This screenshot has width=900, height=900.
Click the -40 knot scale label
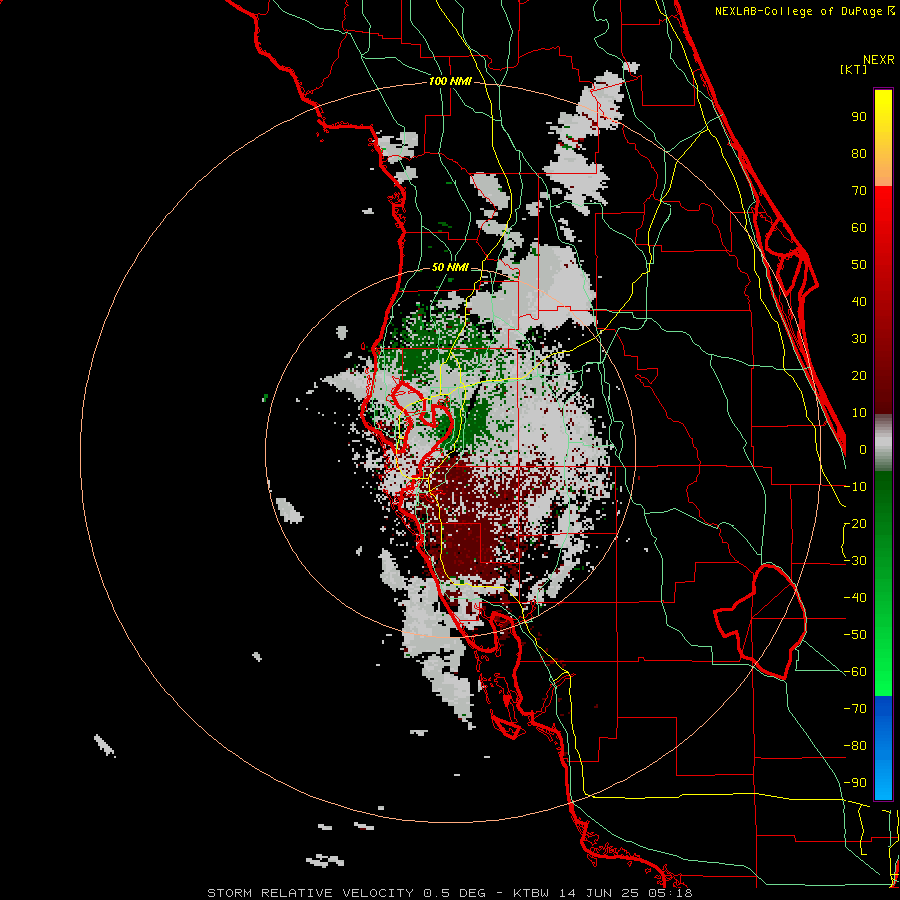[856, 598]
